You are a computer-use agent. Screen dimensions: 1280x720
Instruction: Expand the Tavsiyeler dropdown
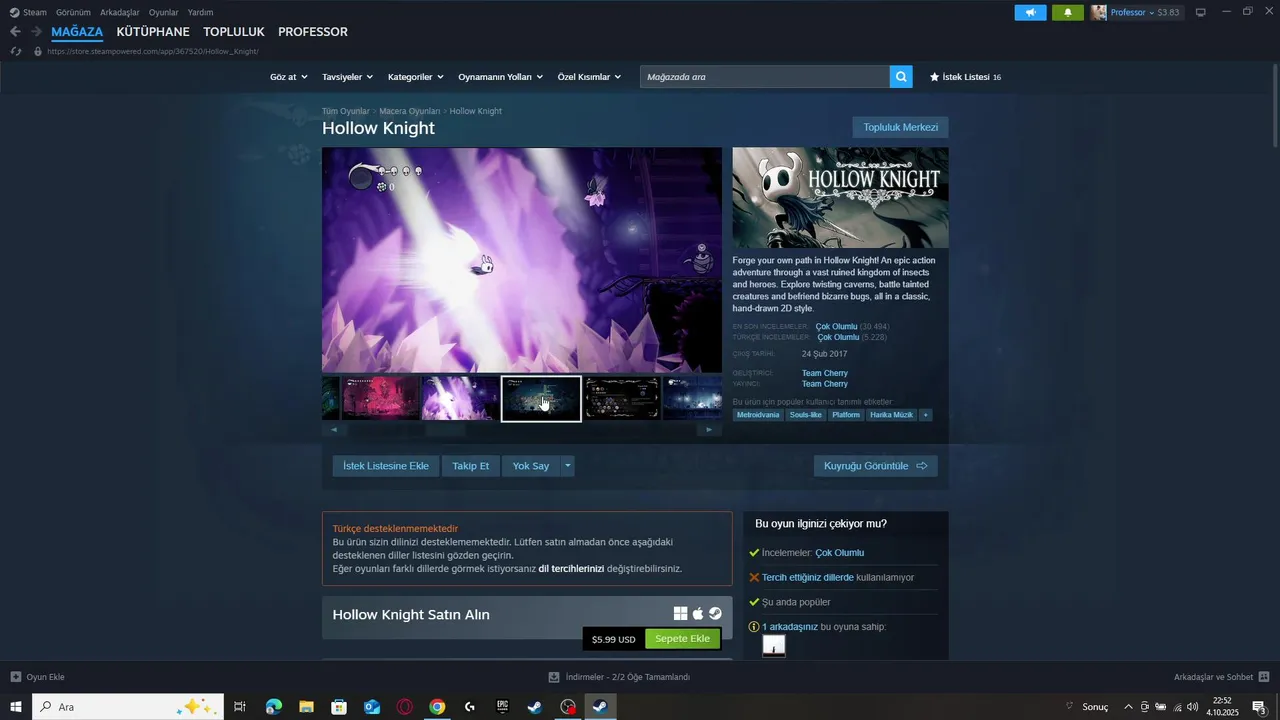tap(347, 77)
